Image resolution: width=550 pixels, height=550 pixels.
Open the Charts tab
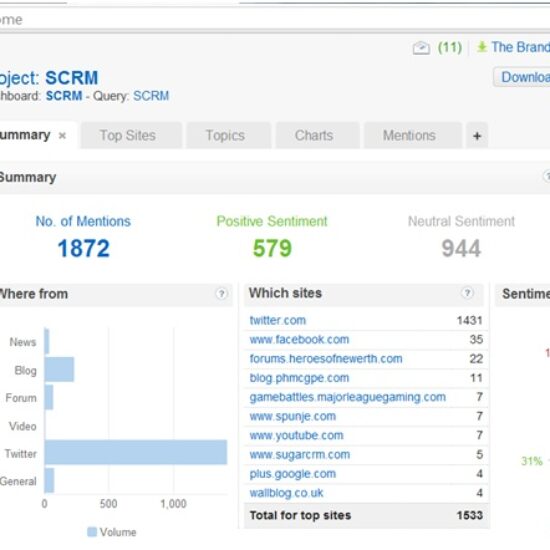(314, 136)
